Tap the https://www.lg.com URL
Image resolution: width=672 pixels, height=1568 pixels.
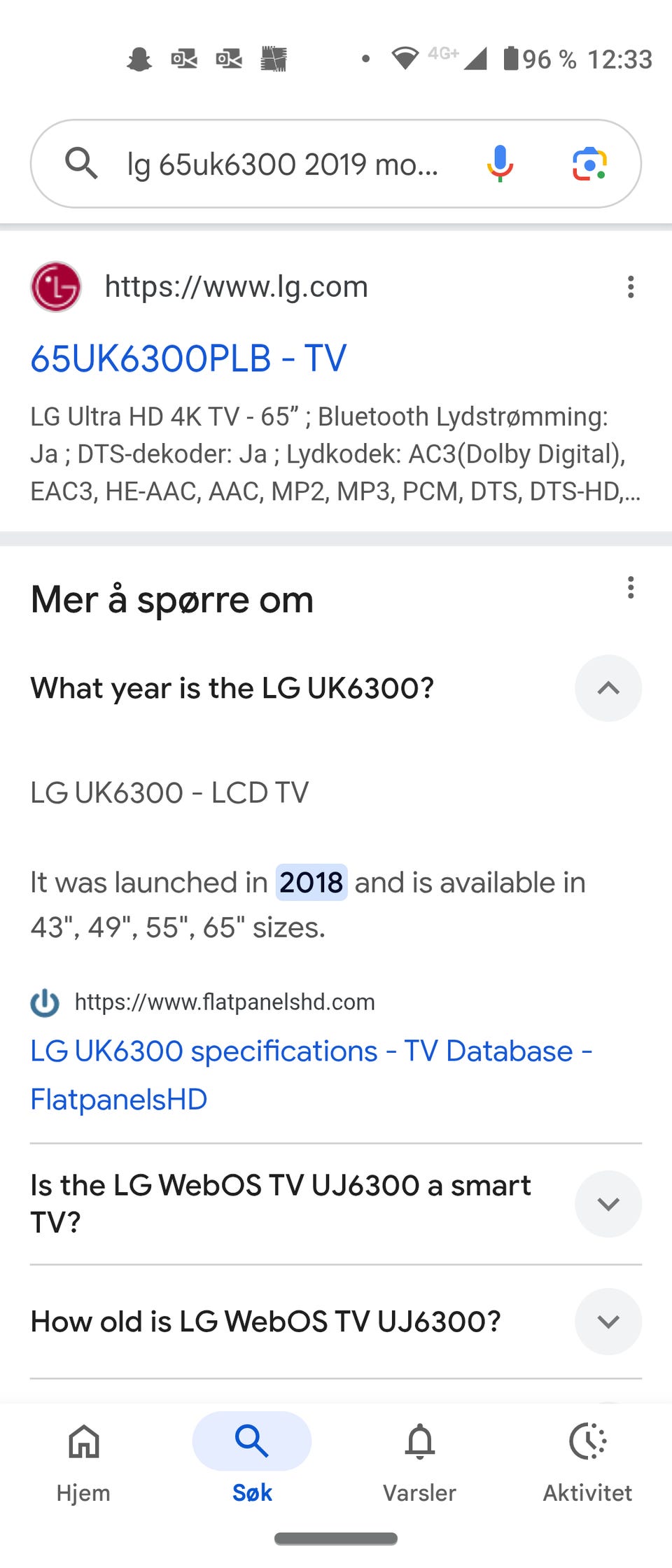[236, 287]
